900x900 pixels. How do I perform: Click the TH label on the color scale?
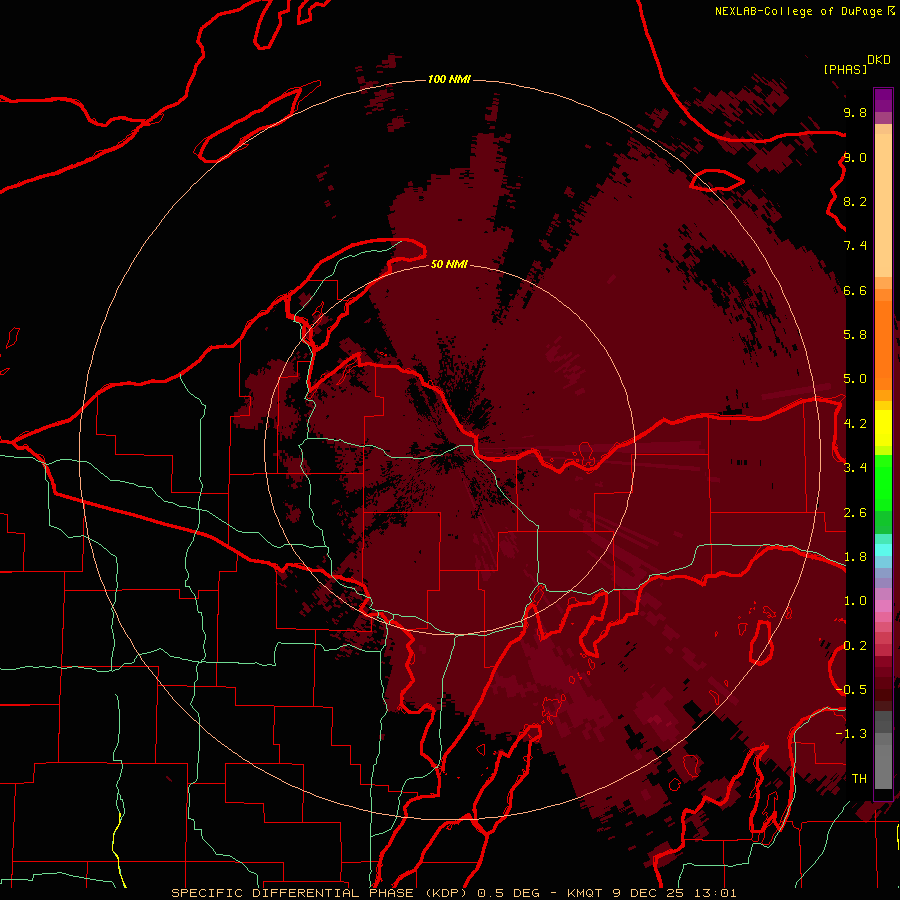coord(859,778)
